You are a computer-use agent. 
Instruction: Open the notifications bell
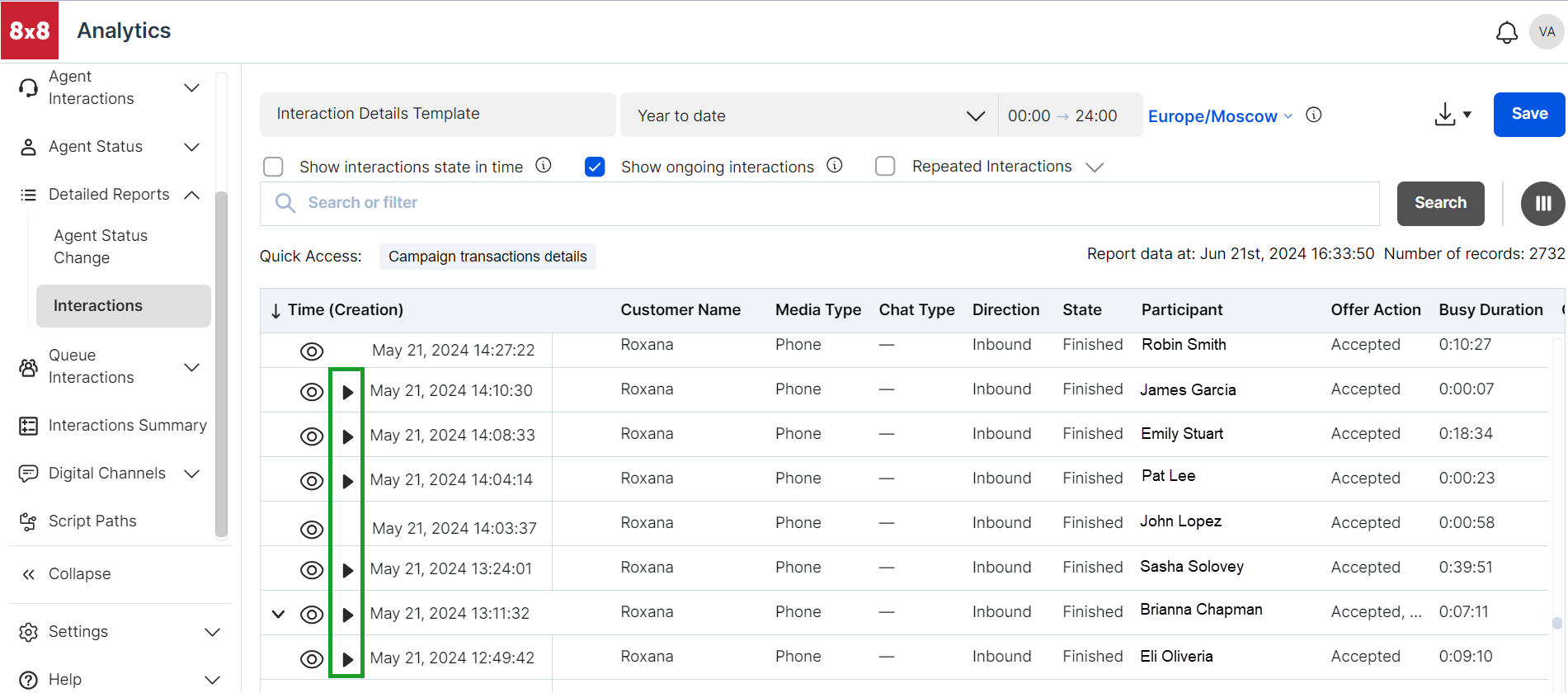1506,32
